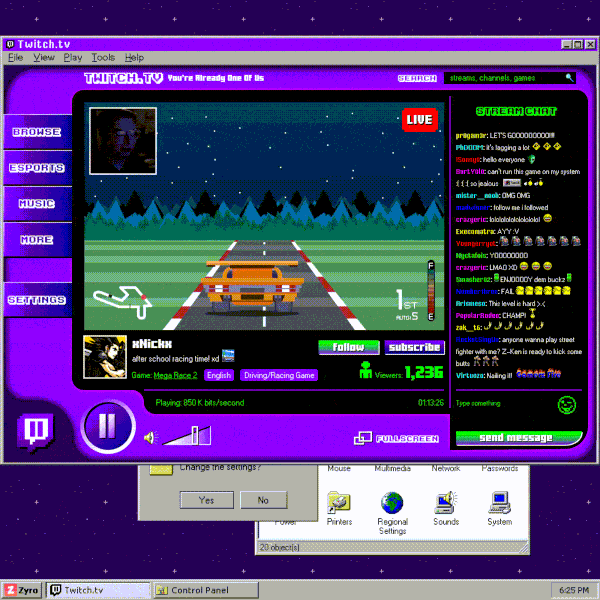Image resolution: width=600 pixels, height=600 pixels.
Task: Click the fuel gauge in the game
Action: click(431, 290)
